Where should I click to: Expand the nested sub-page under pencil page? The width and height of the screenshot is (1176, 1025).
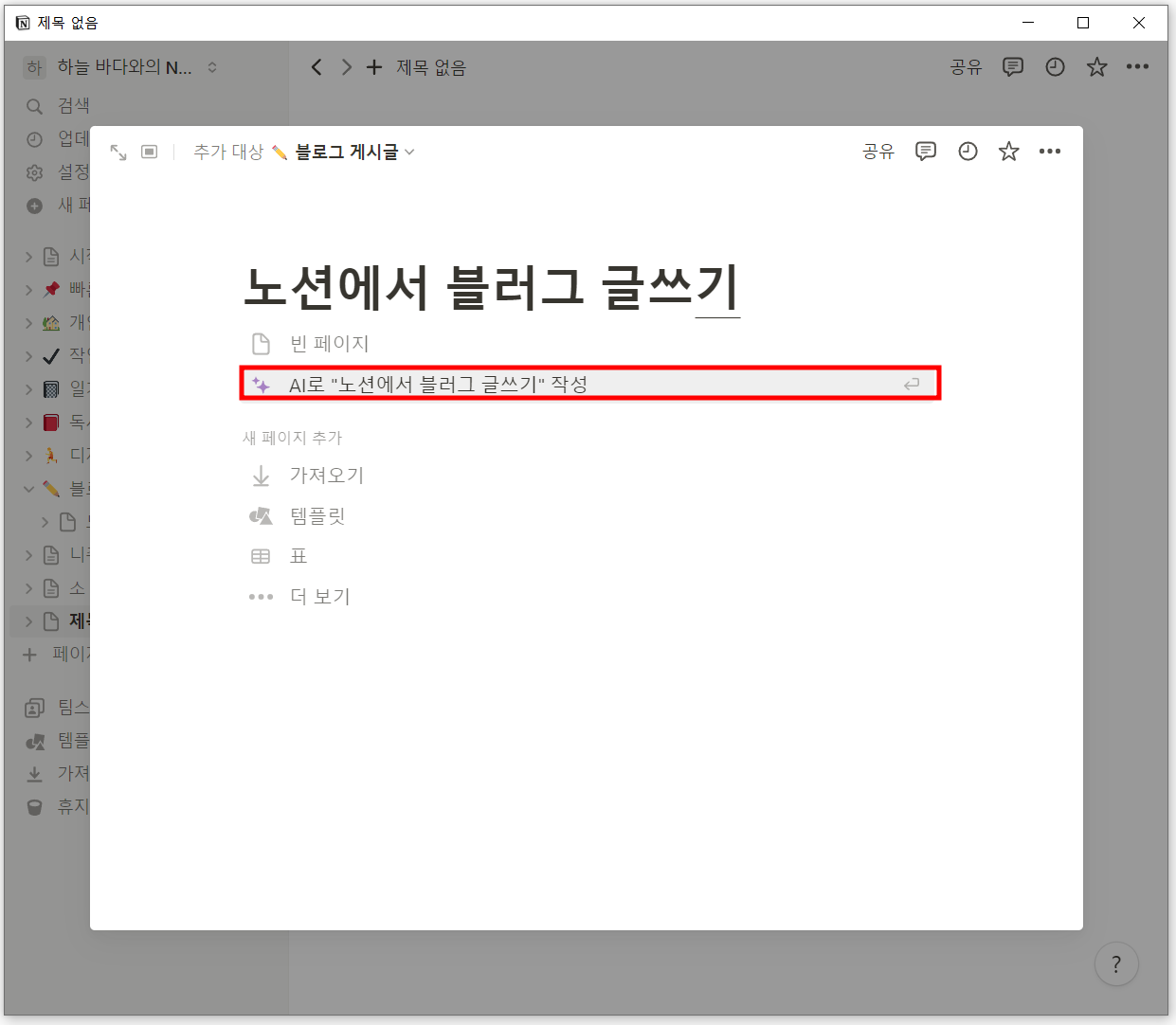pyautogui.click(x=45, y=522)
